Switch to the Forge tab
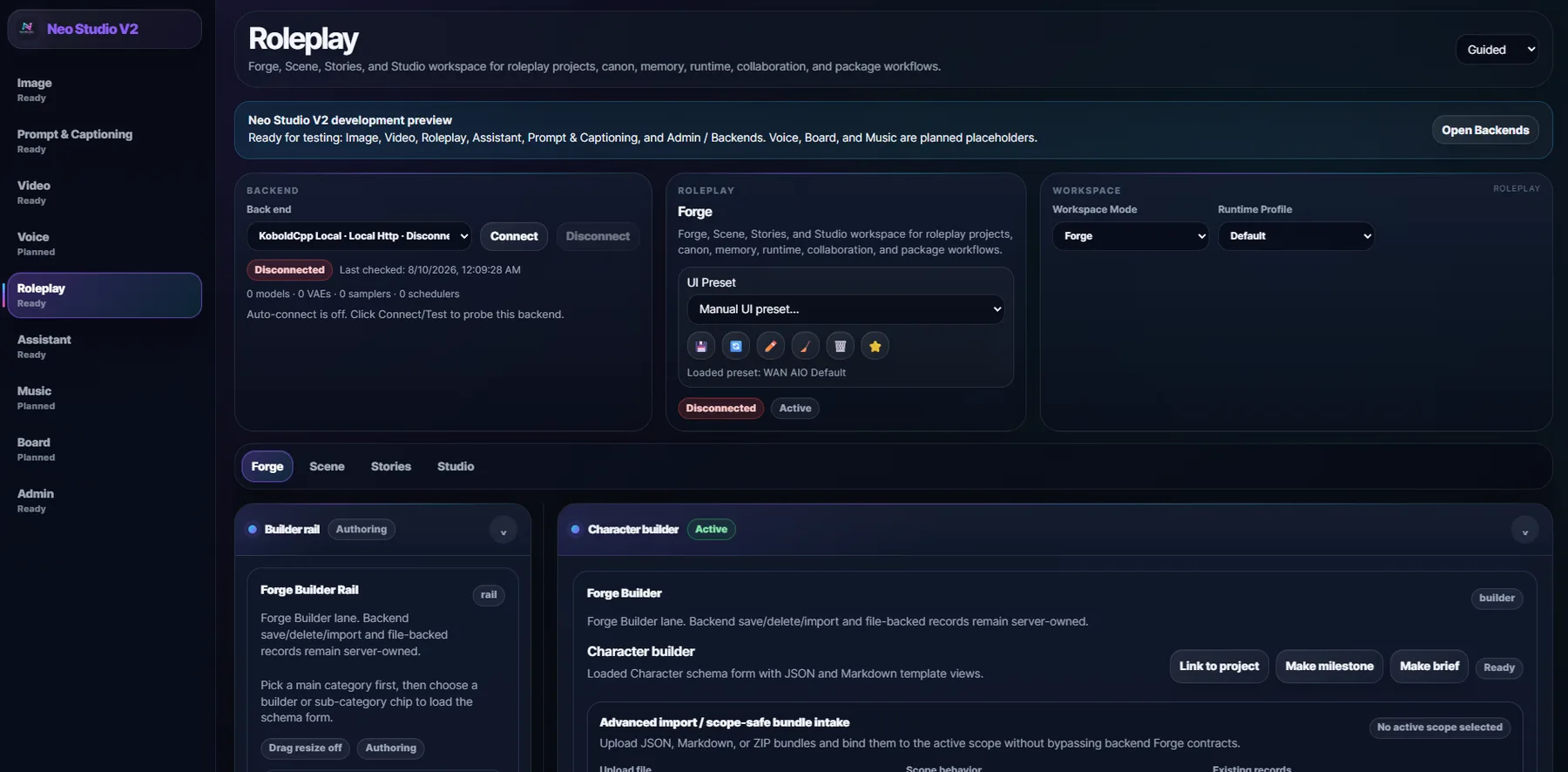This screenshot has height=772, width=1568. pos(267,466)
